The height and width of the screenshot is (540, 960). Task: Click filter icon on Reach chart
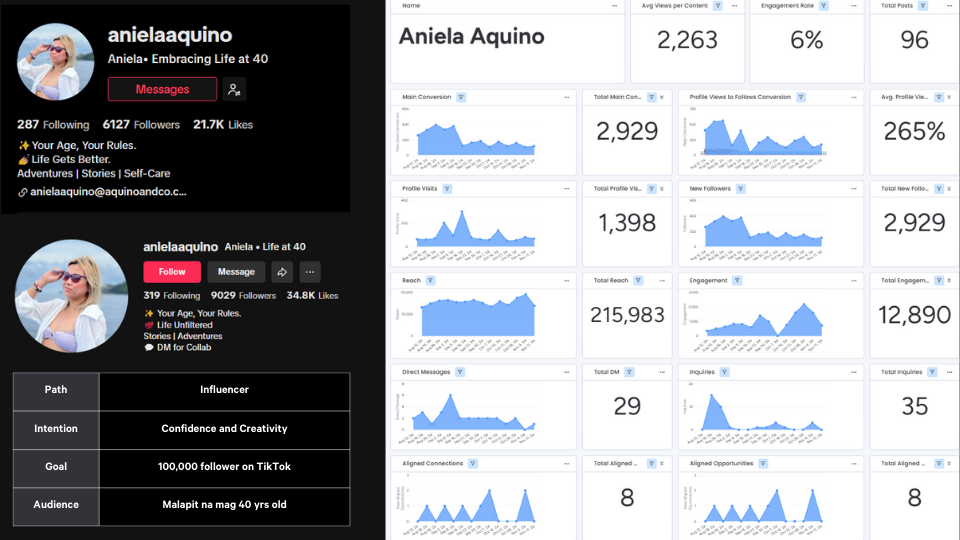430,280
